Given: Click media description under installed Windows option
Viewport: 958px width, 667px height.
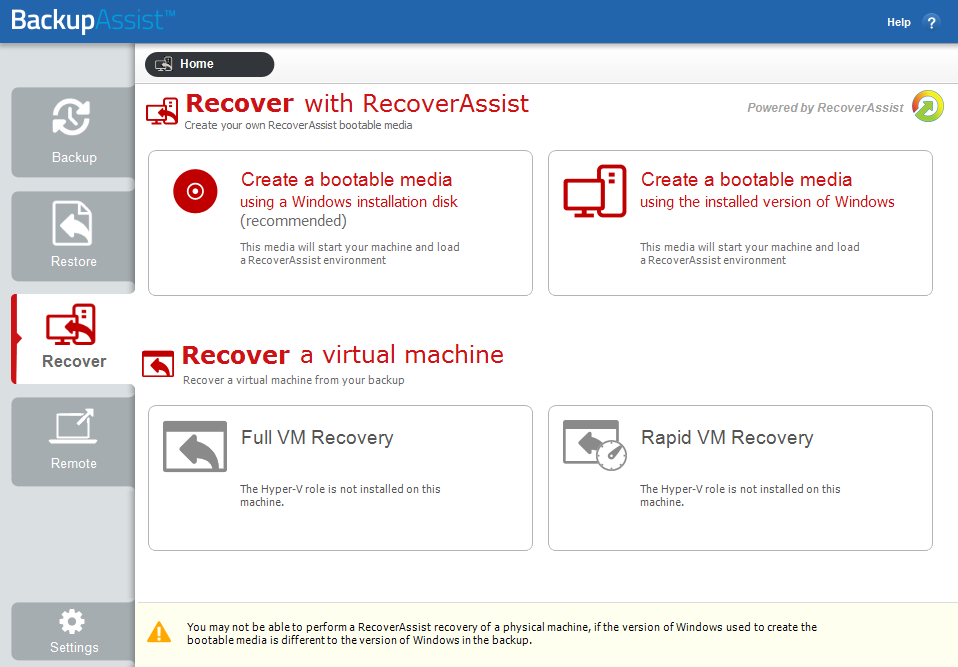Looking at the screenshot, I should tap(750, 253).
